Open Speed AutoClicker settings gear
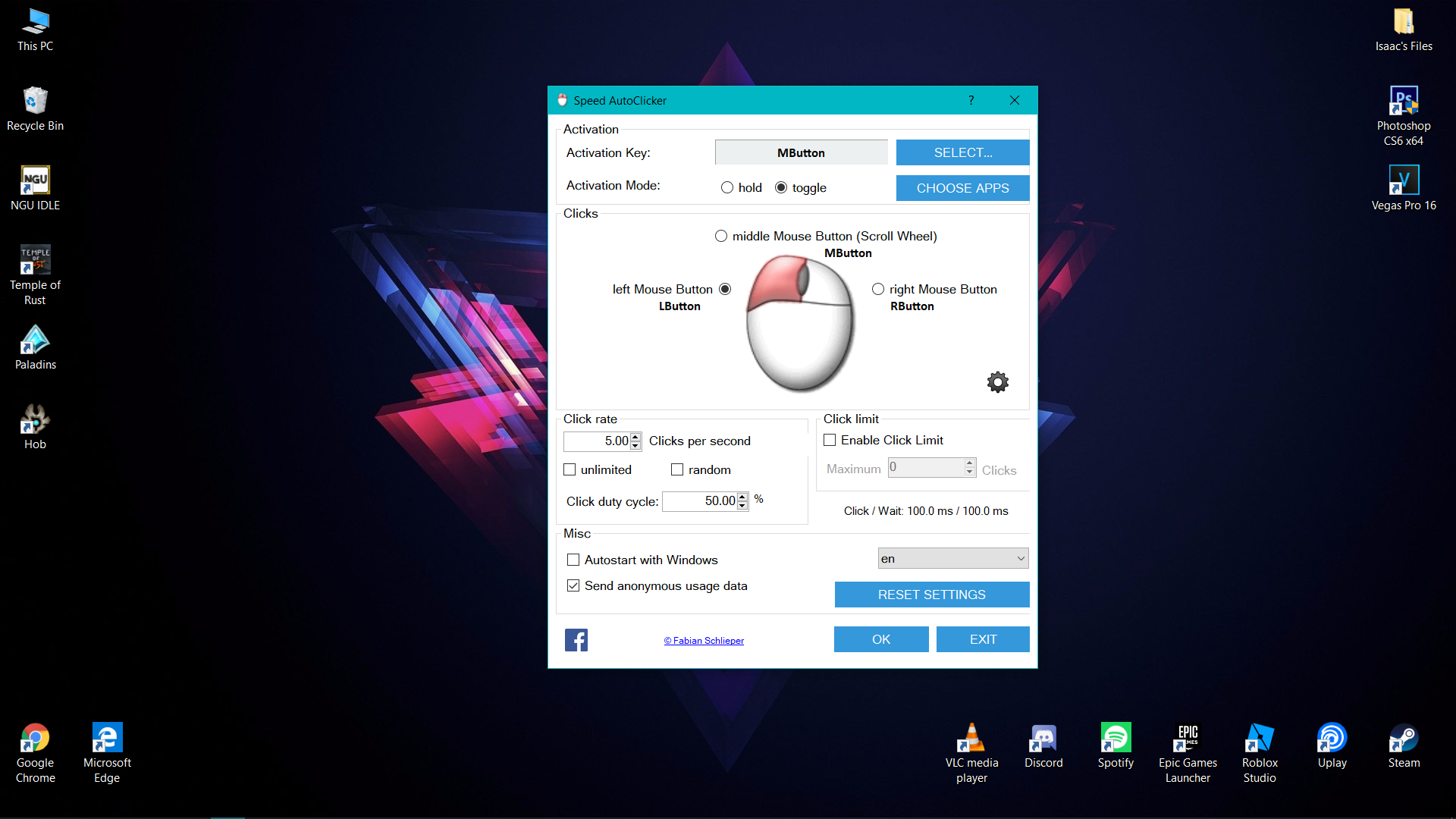The image size is (1456, 819). [x=998, y=382]
